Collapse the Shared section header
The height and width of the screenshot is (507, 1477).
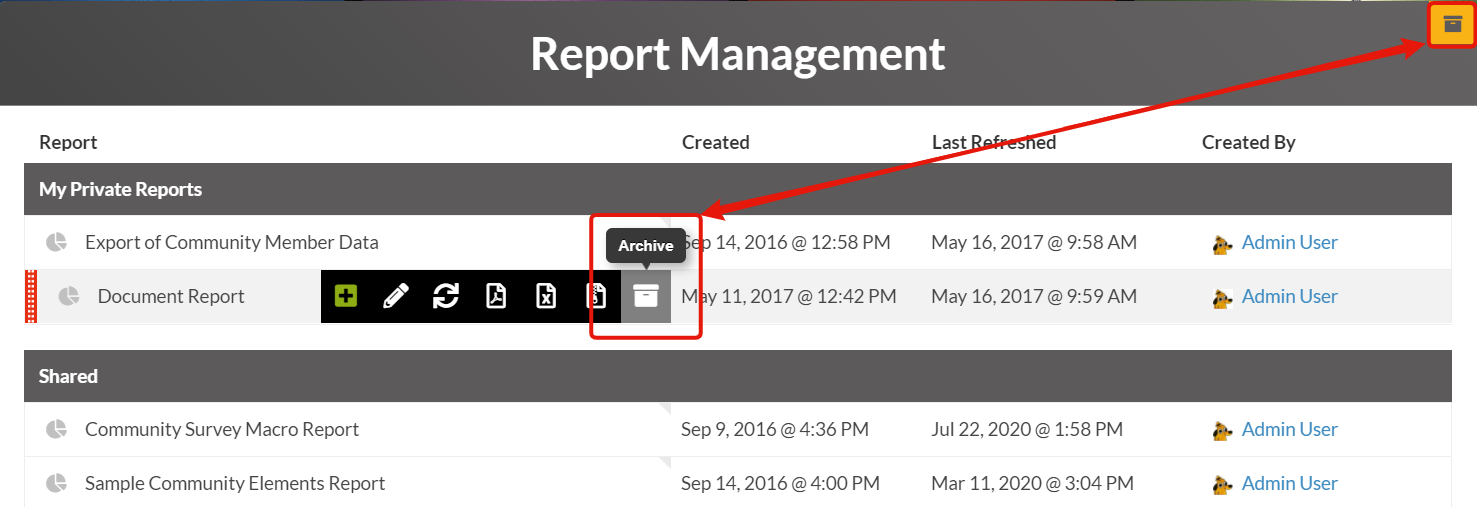coord(68,376)
